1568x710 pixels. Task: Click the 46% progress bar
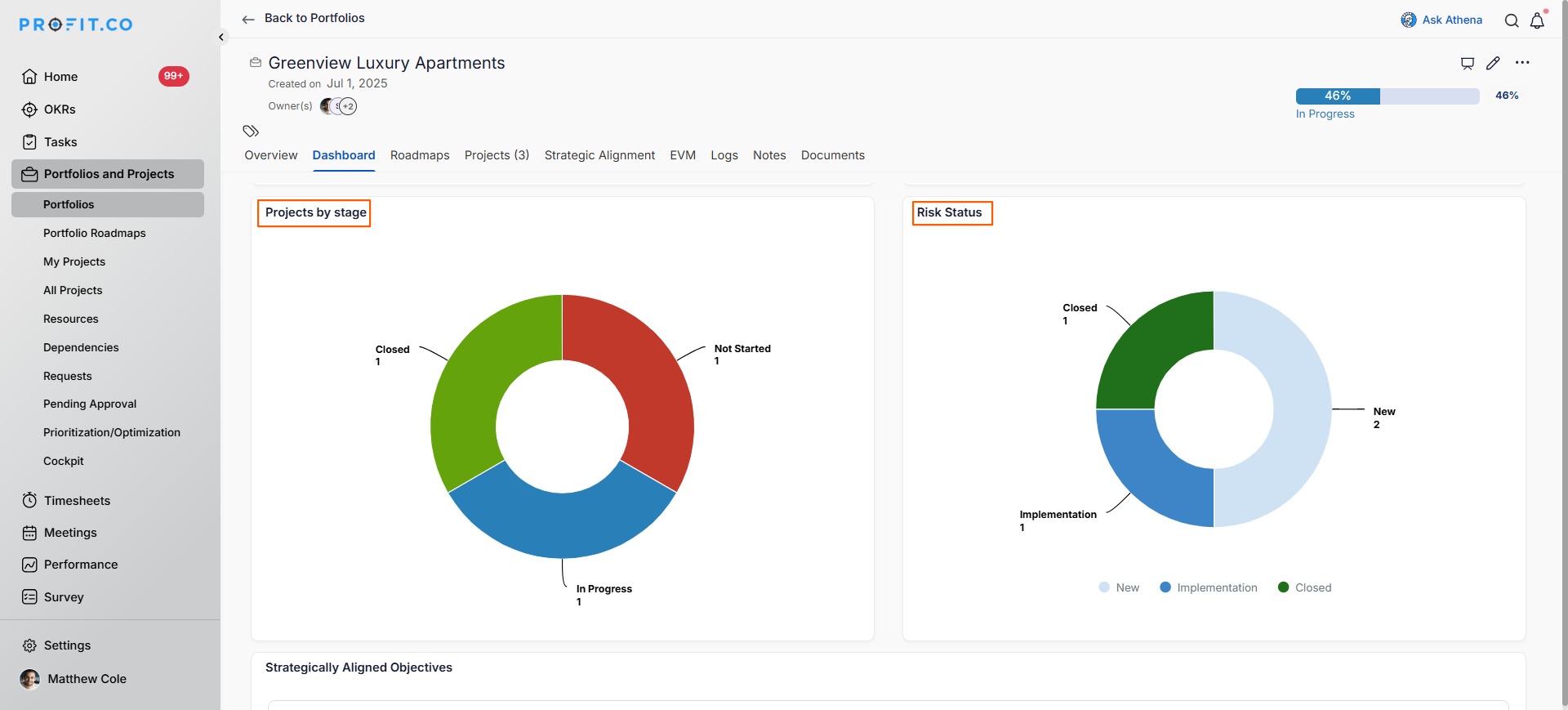point(1387,96)
